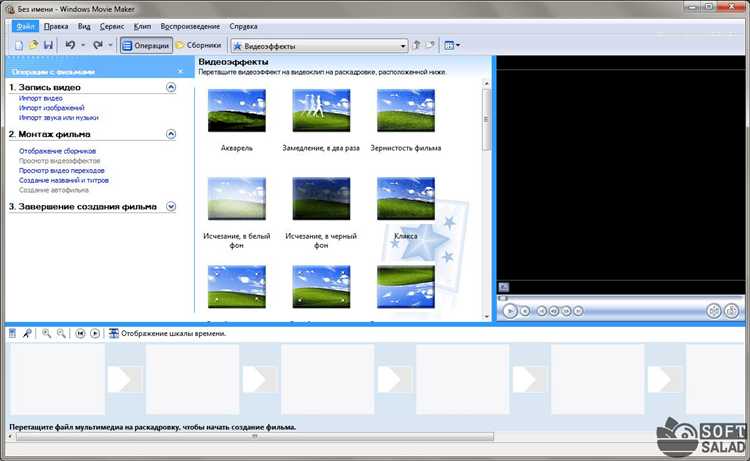Select the Клякса effect thumbnail
Screen dimensions: 750x461
coord(406,198)
